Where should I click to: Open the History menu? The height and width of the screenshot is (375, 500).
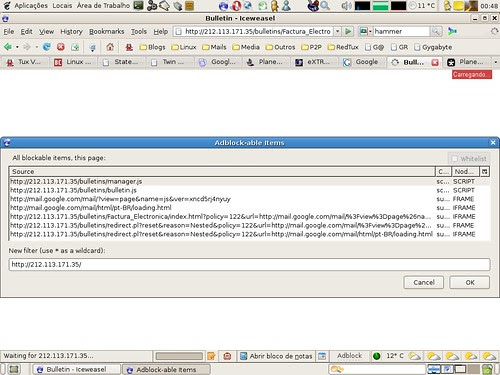pyautogui.click(x=71, y=32)
